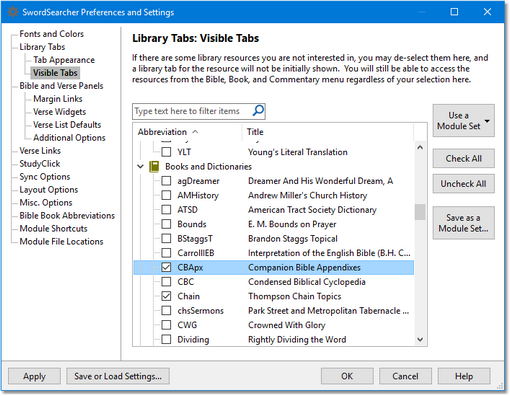Click the Books and Dictionaries book icon

[154, 166]
